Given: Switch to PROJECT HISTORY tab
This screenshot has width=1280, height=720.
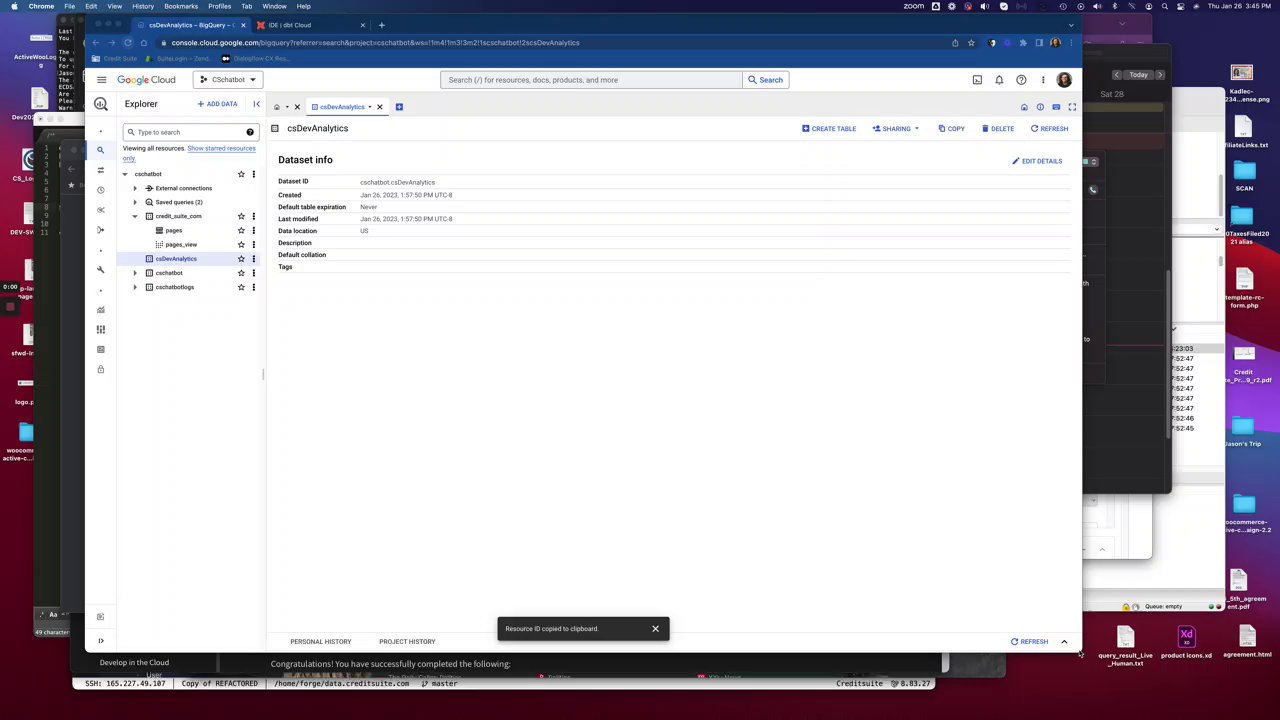Looking at the screenshot, I should 407,642.
